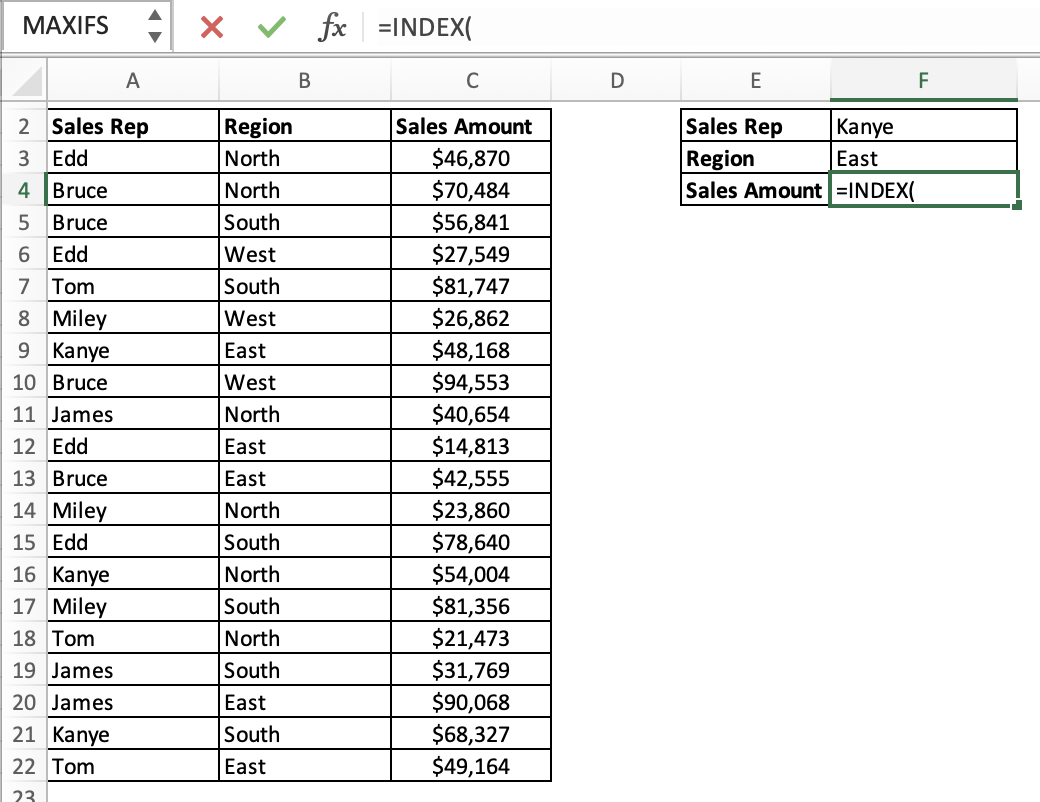Click Edd in row 15
1040x802 pixels.
coord(133,543)
